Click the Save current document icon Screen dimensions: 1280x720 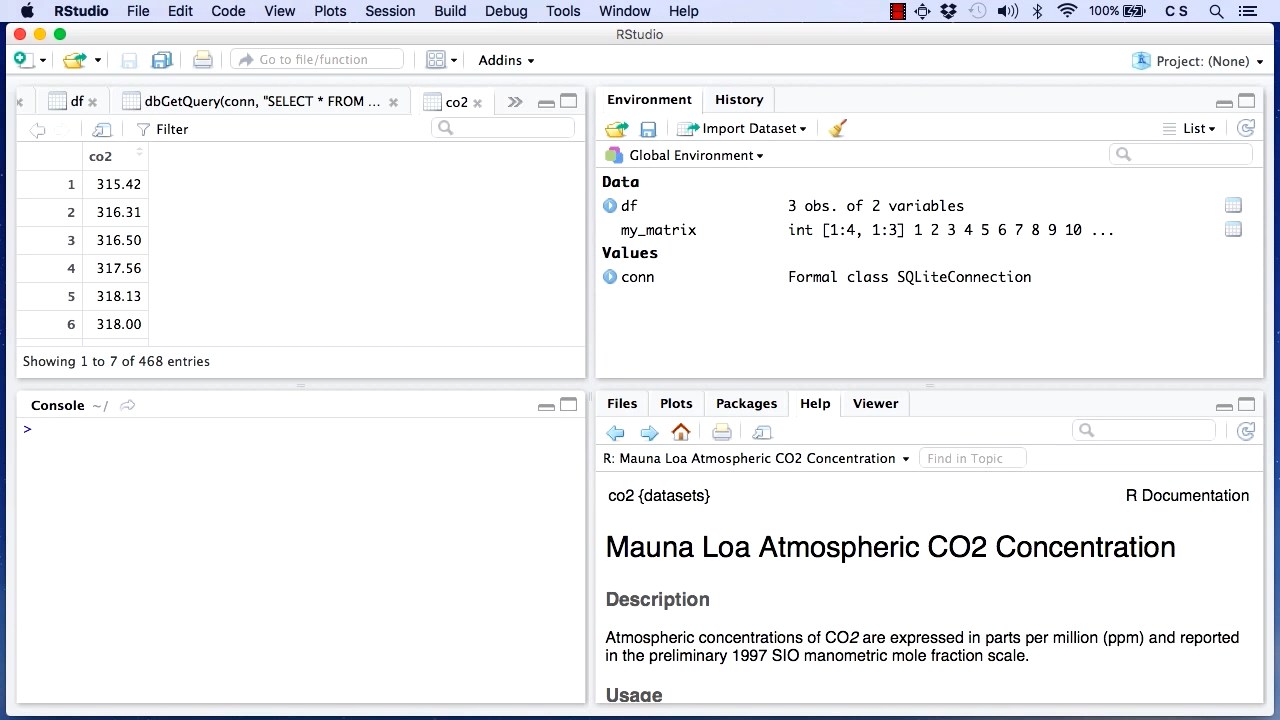129,60
